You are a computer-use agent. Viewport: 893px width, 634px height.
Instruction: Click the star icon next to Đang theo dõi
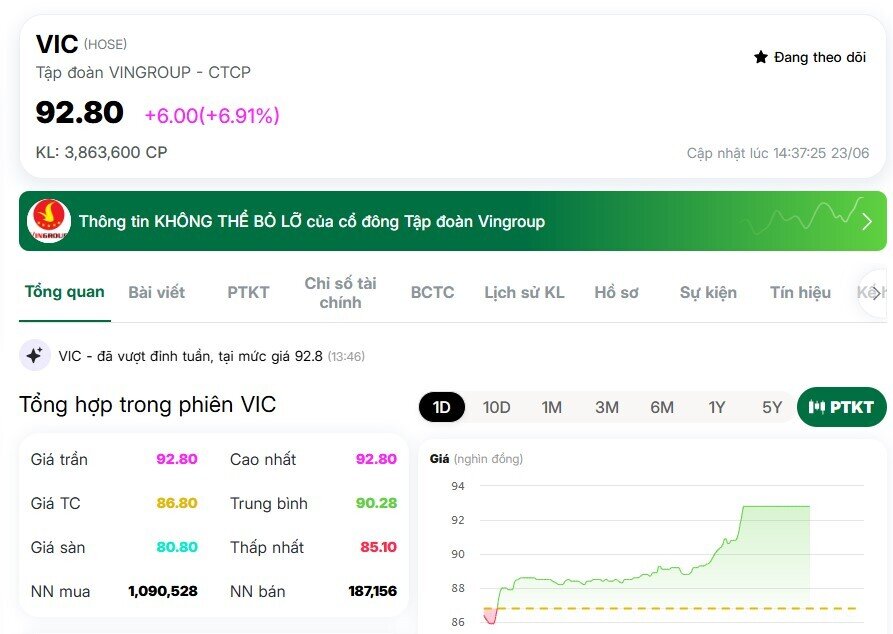coord(759,57)
